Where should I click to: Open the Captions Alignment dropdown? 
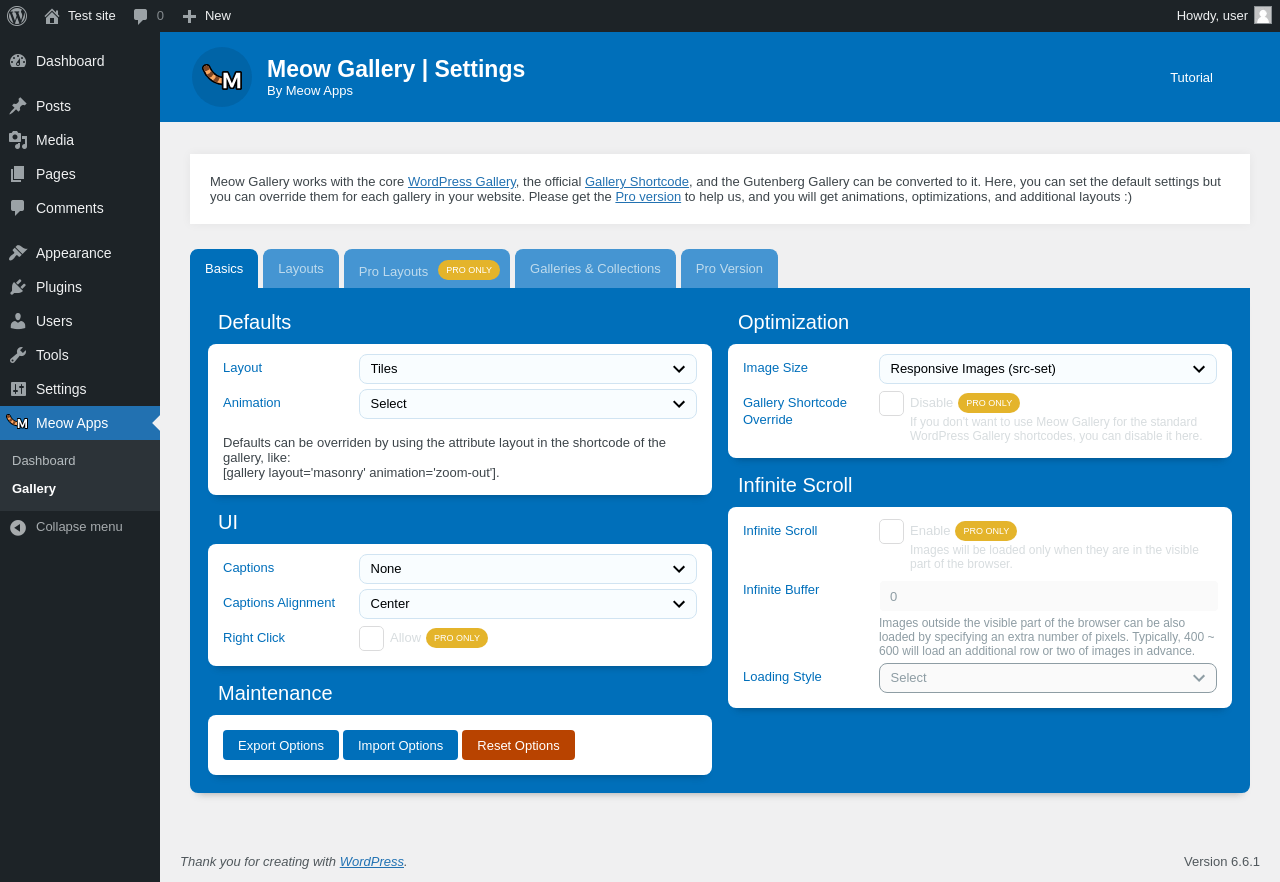(528, 604)
